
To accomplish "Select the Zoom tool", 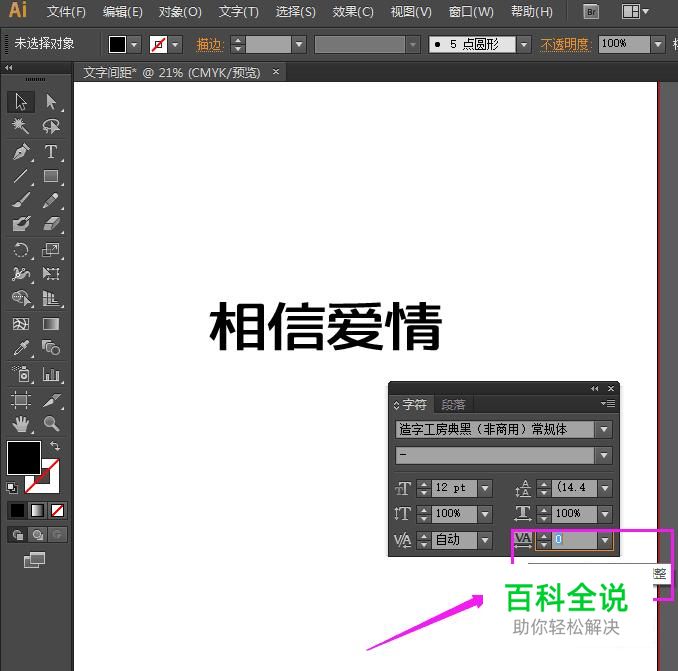I will coord(51,424).
